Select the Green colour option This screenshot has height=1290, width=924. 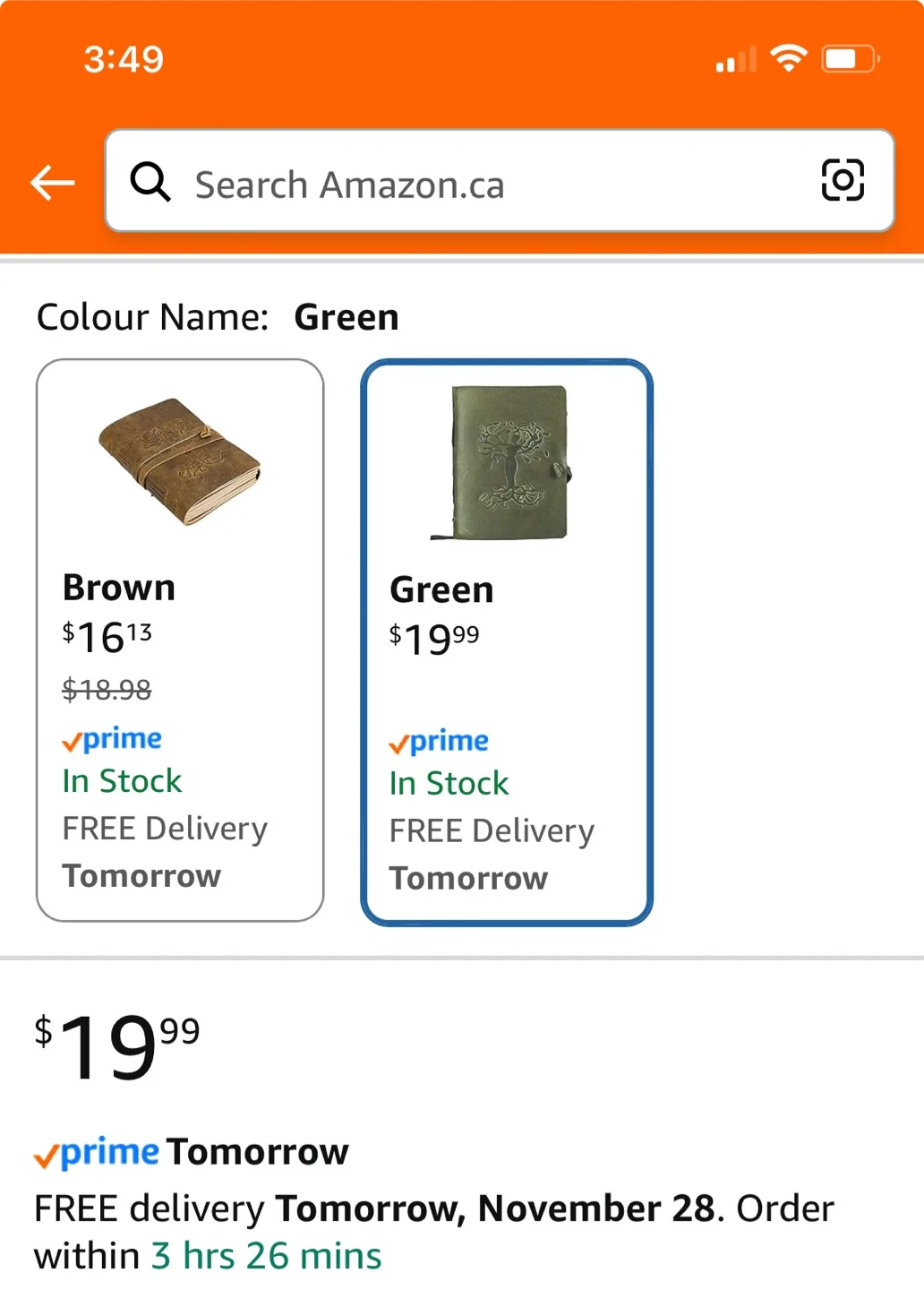click(507, 641)
